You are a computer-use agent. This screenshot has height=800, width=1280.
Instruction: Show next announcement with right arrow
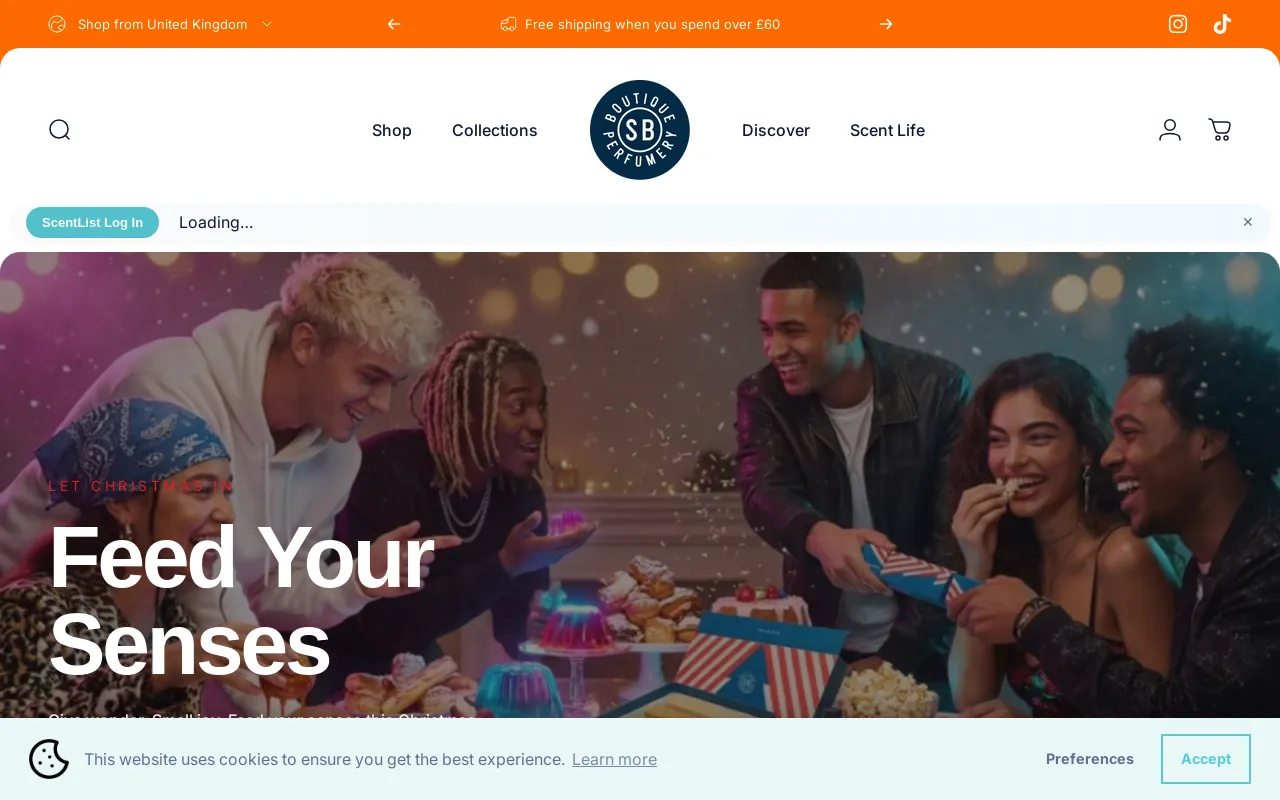(886, 24)
